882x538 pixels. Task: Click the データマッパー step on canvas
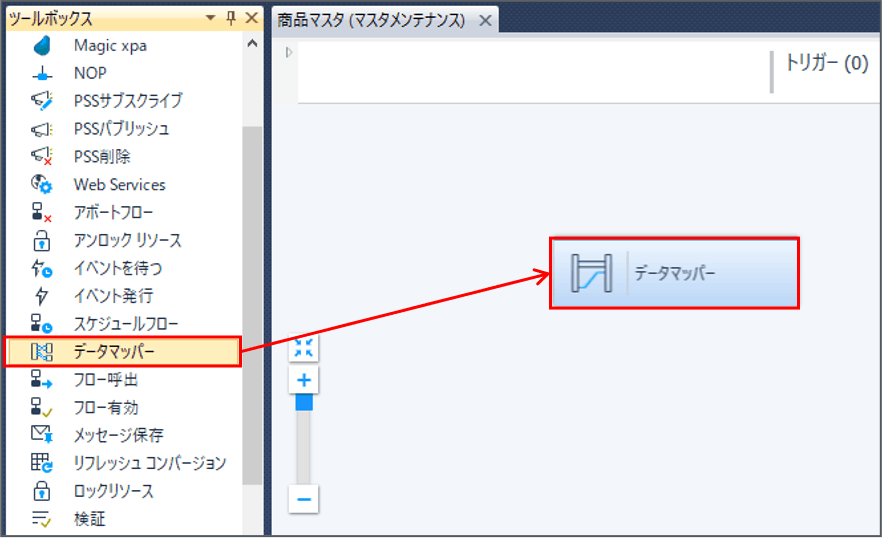674,273
